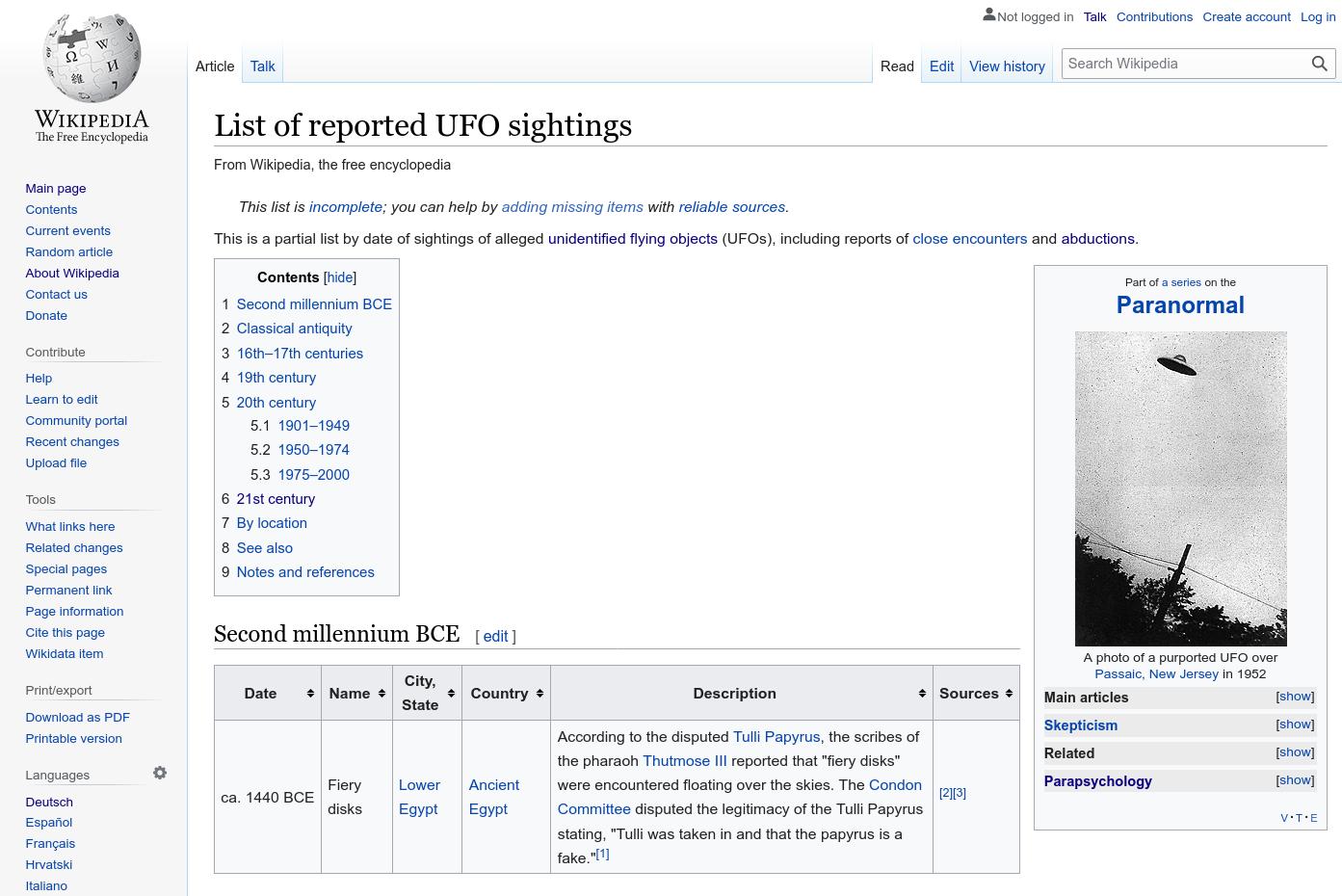This screenshot has width=1342, height=896.
Task: Collapse the Contents box via hide
Action: click(339, 277)
